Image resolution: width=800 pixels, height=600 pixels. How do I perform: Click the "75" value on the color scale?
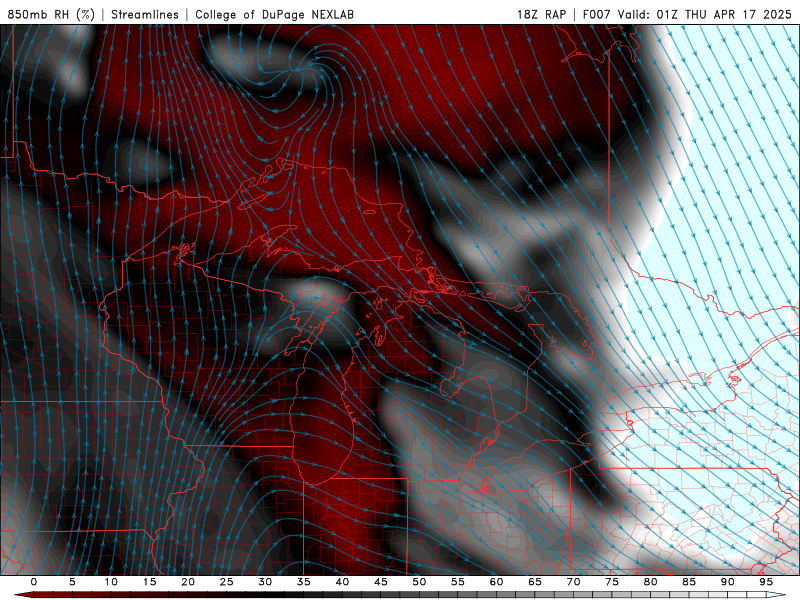coord(612,582)
